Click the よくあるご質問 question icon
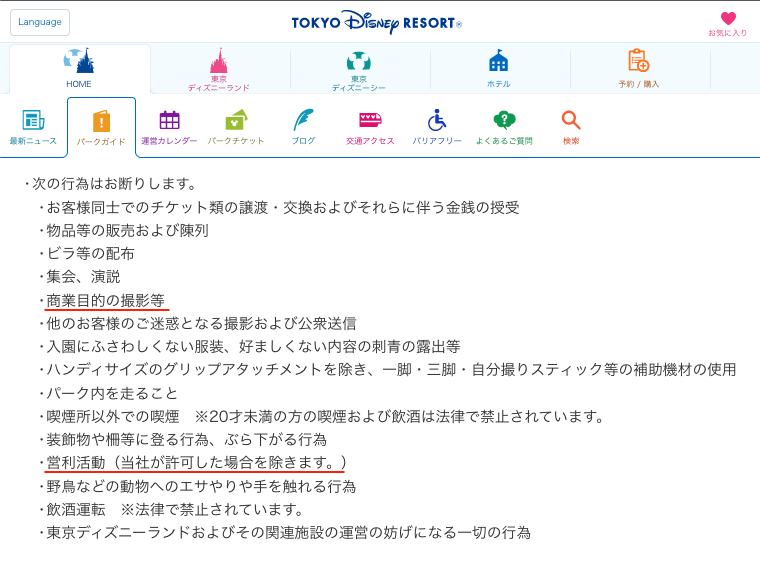 [504, 122]
